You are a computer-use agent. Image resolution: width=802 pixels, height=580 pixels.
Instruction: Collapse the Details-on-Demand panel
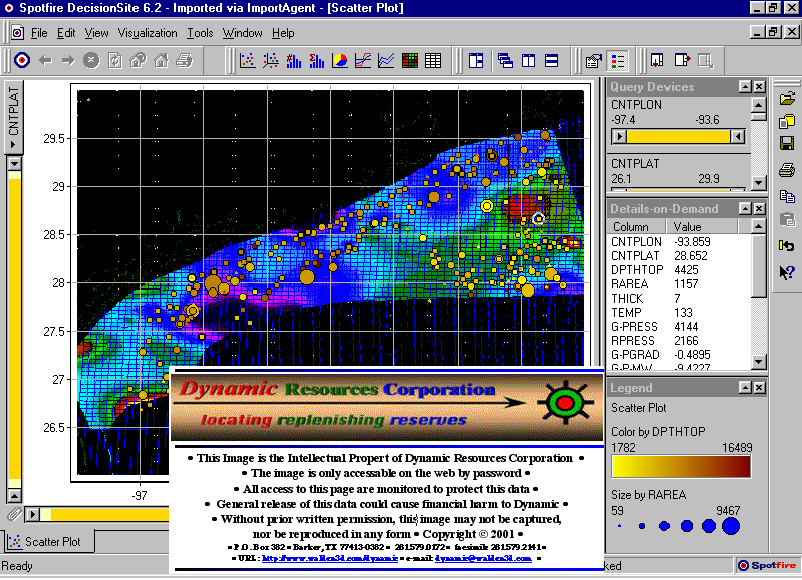[745, 209]
